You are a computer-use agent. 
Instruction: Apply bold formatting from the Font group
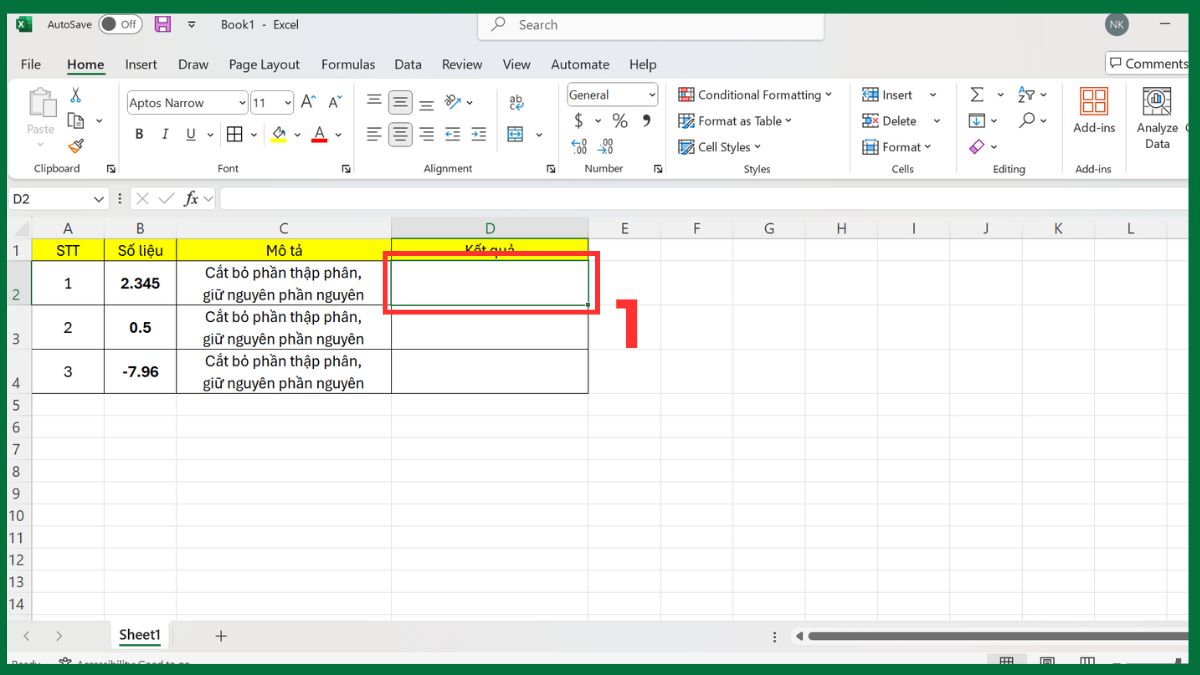pyautogui.click(x=138, y=132)
